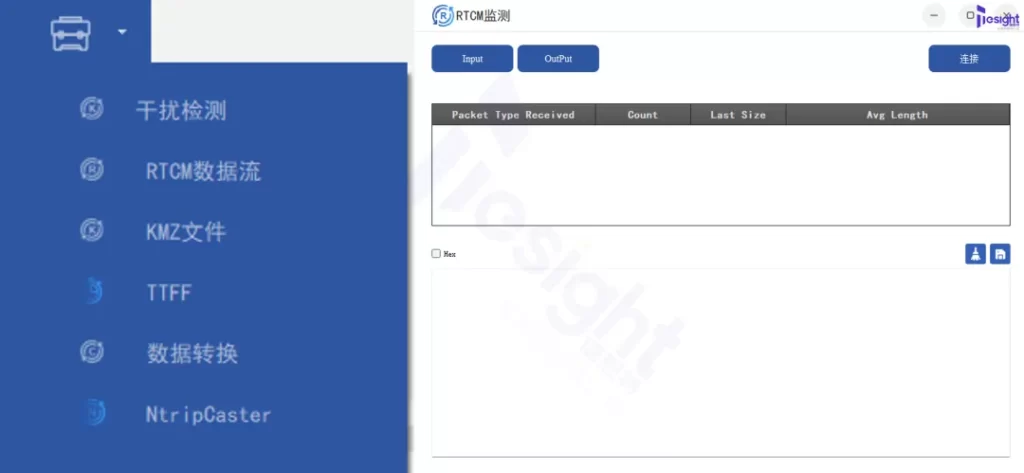The height and width of the screenshot is (473, 1024).
Task: Click the icon beside RTCM数据流
Action: [92, 170]
